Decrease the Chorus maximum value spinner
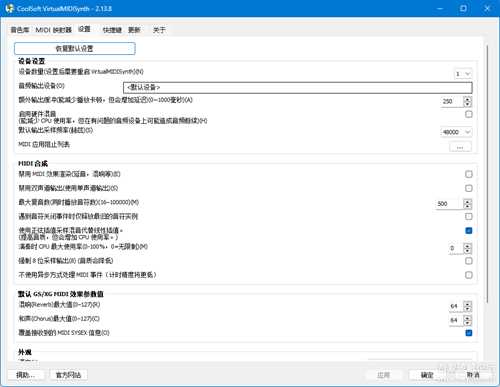Viewport: 500px width, 387px height. [468, 323]
